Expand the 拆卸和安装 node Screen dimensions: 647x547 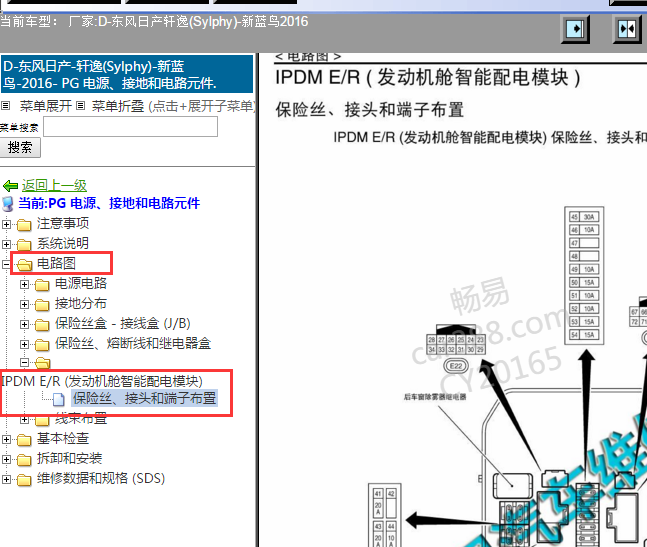click(6, 459)
